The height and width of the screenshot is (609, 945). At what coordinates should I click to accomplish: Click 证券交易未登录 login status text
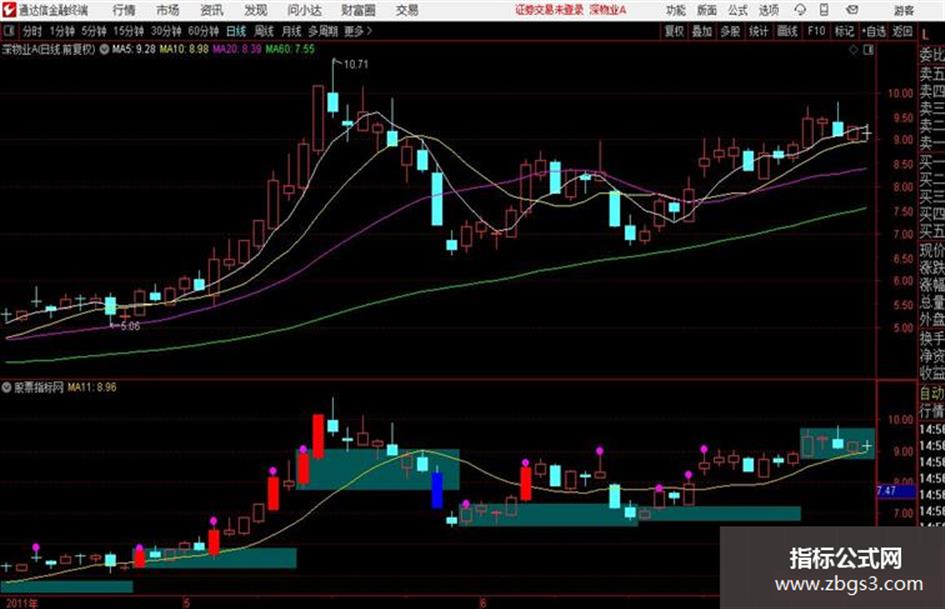[x=549, y=10]
